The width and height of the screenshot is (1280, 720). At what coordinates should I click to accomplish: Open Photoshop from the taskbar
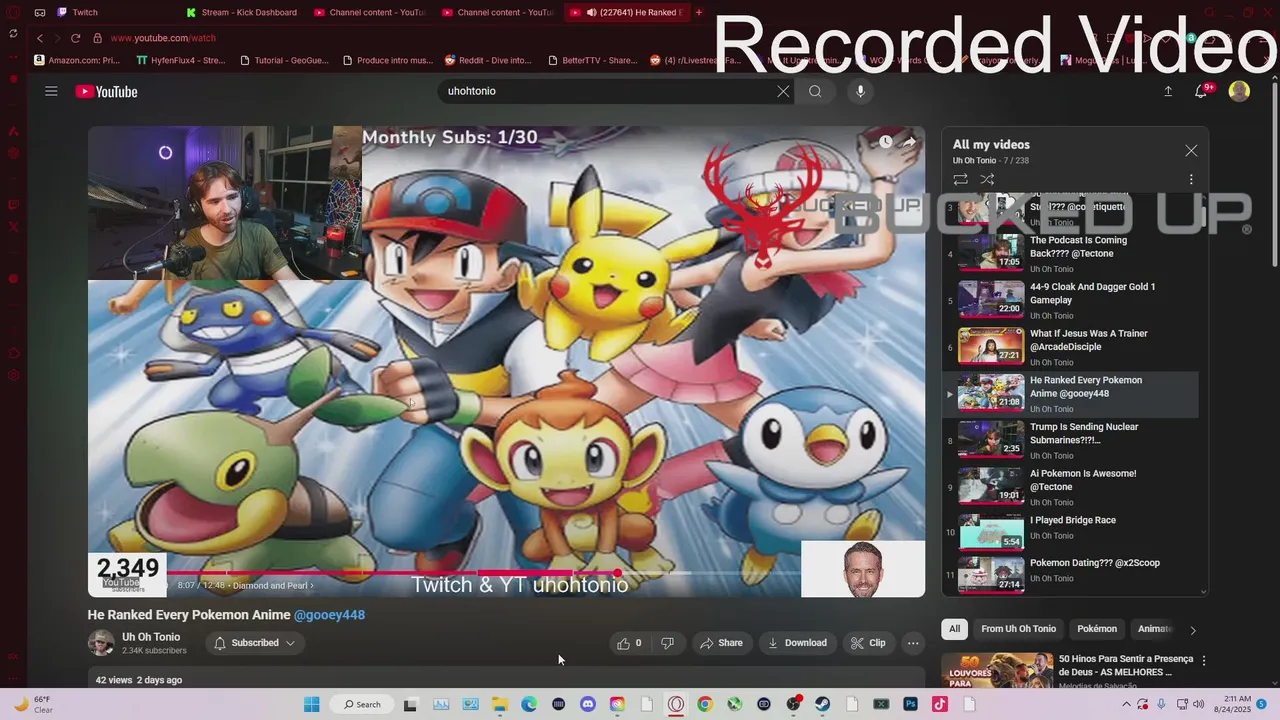[x=911, y=704]
